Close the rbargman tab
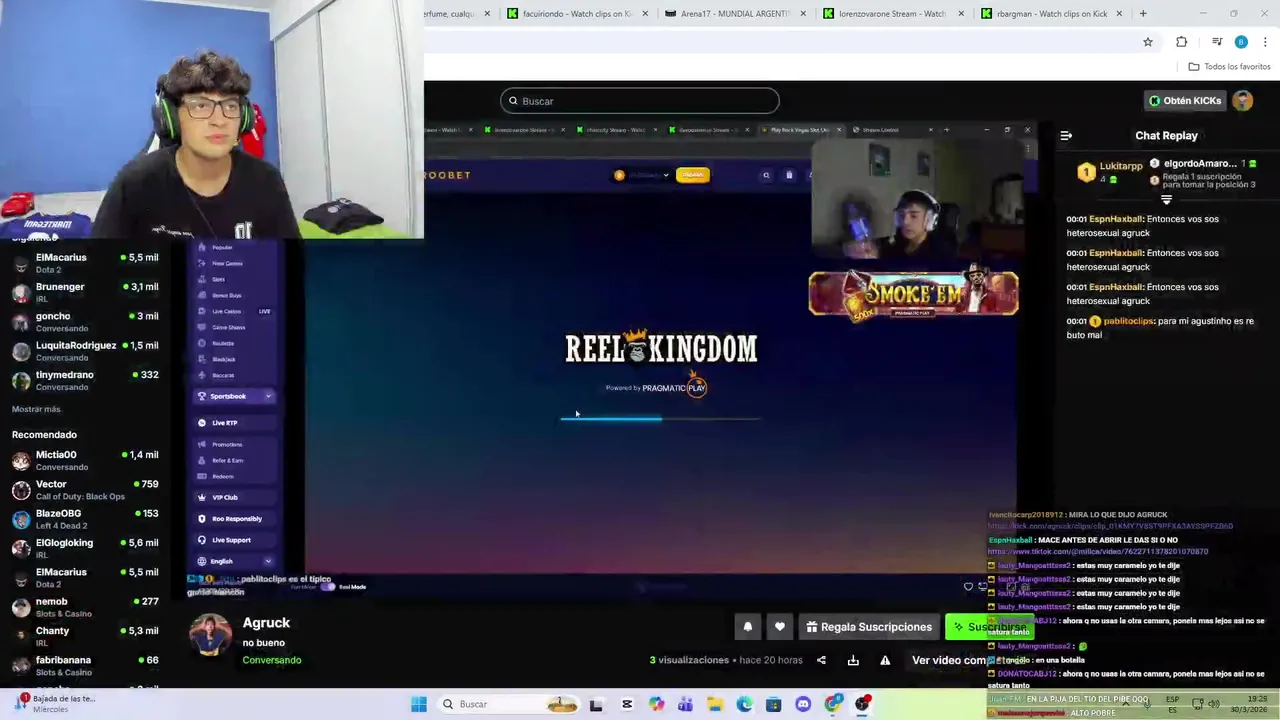The width and height of the screenshot is (1280, 720). 1119,14
